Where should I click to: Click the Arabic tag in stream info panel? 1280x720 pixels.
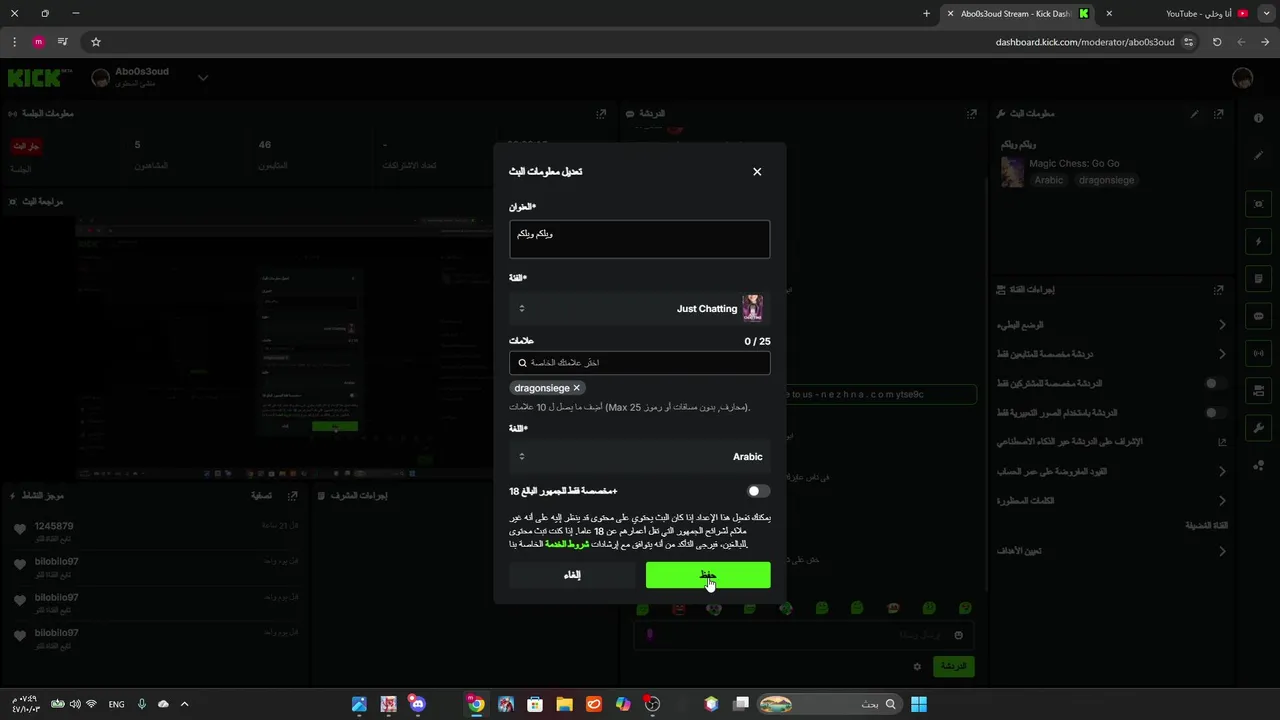point(1048,180)
